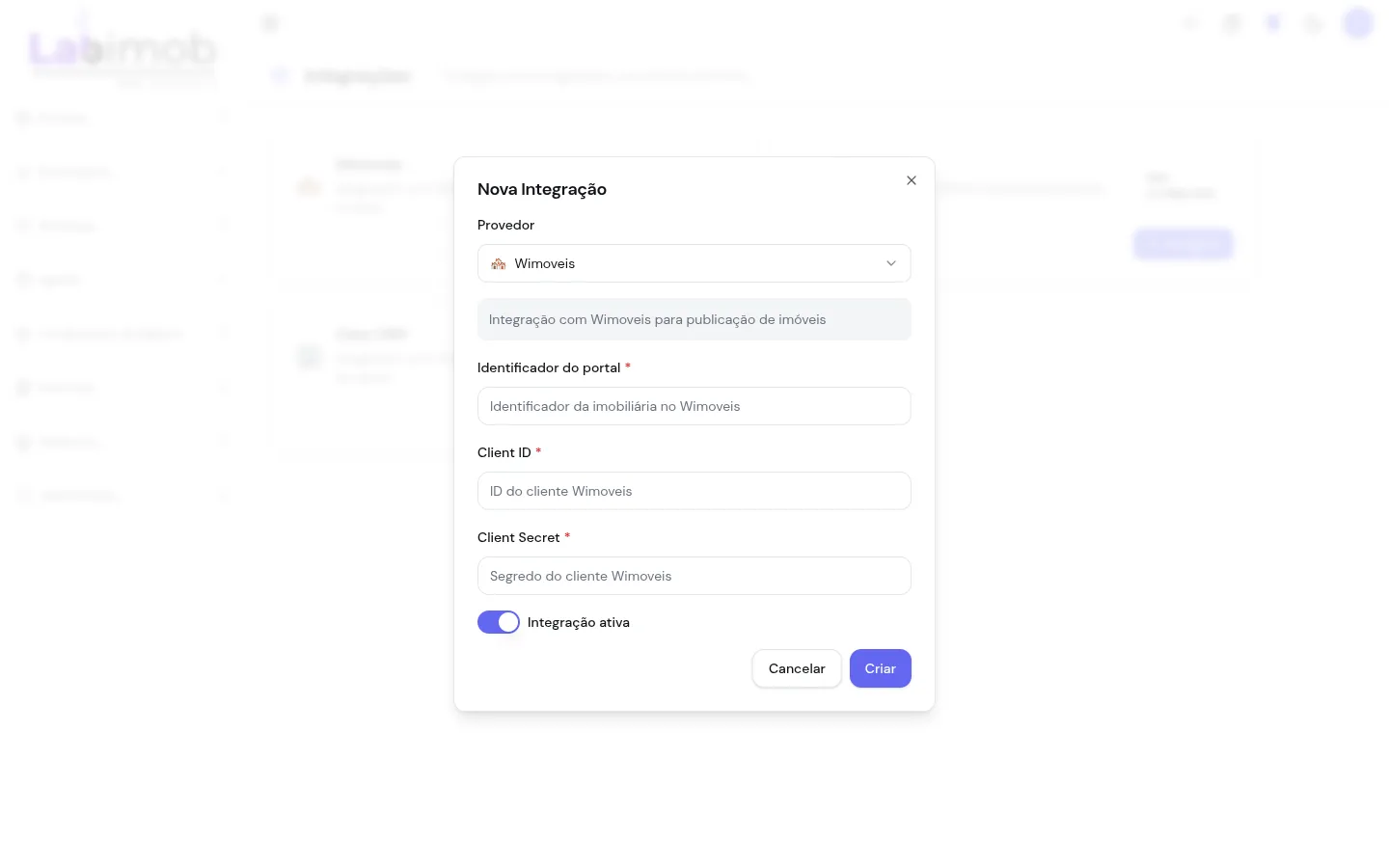The image size is (1389, 868).
Task: Click the blurred purple button on background card
Action: point(1184,244)
